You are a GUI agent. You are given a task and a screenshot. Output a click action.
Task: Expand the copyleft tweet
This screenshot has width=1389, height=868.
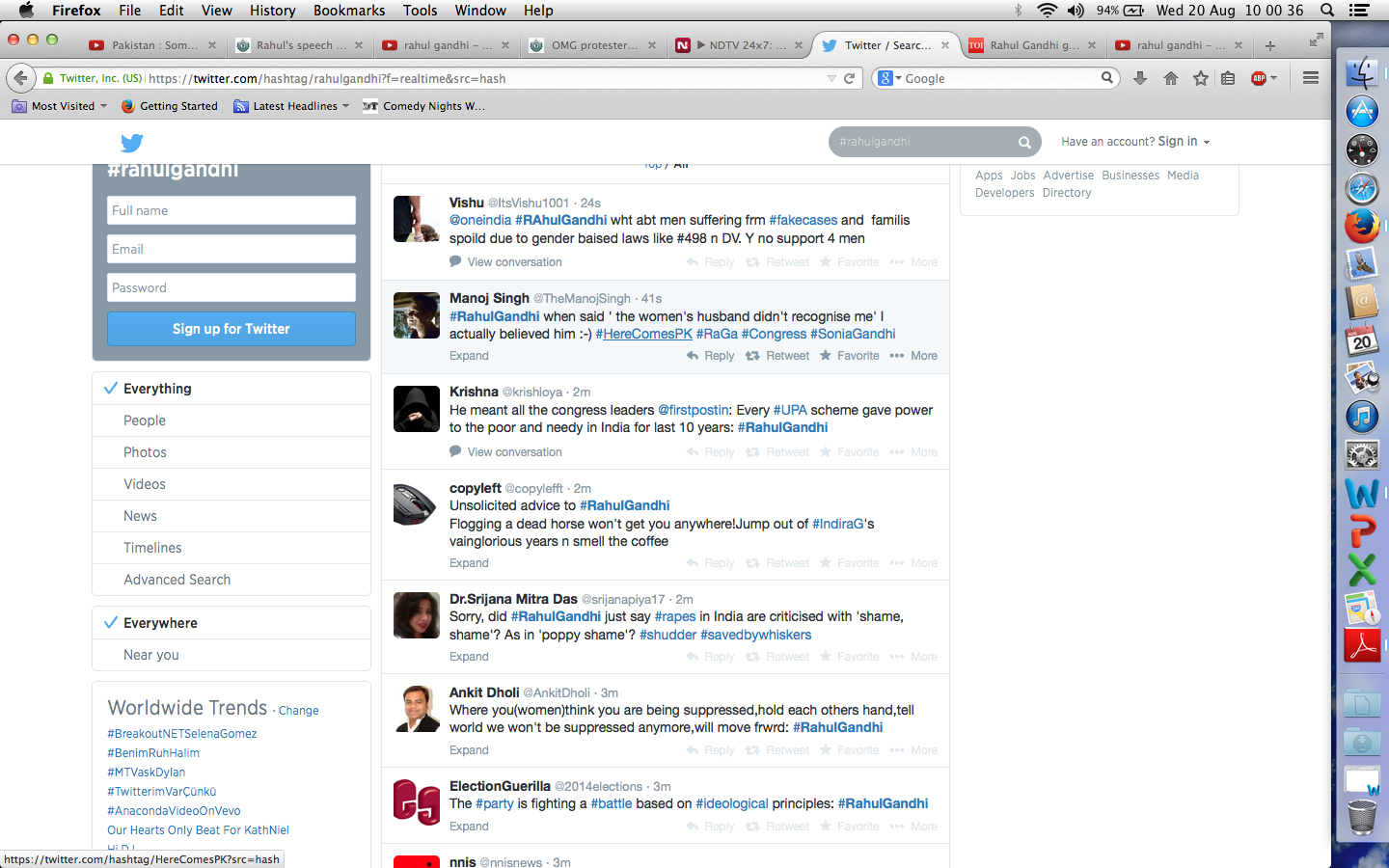click(469, 563)
